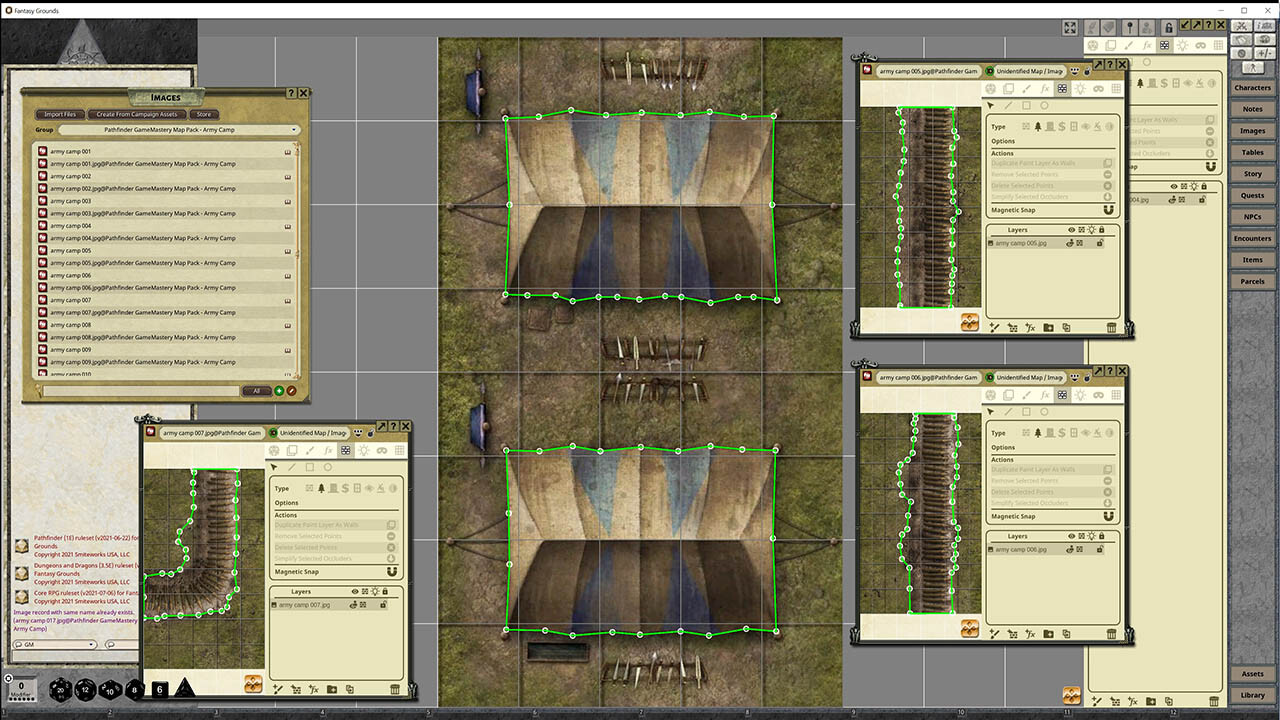
Task: Open the effects (fx) tool on the map toolbar
Action: click(1146, 45)
